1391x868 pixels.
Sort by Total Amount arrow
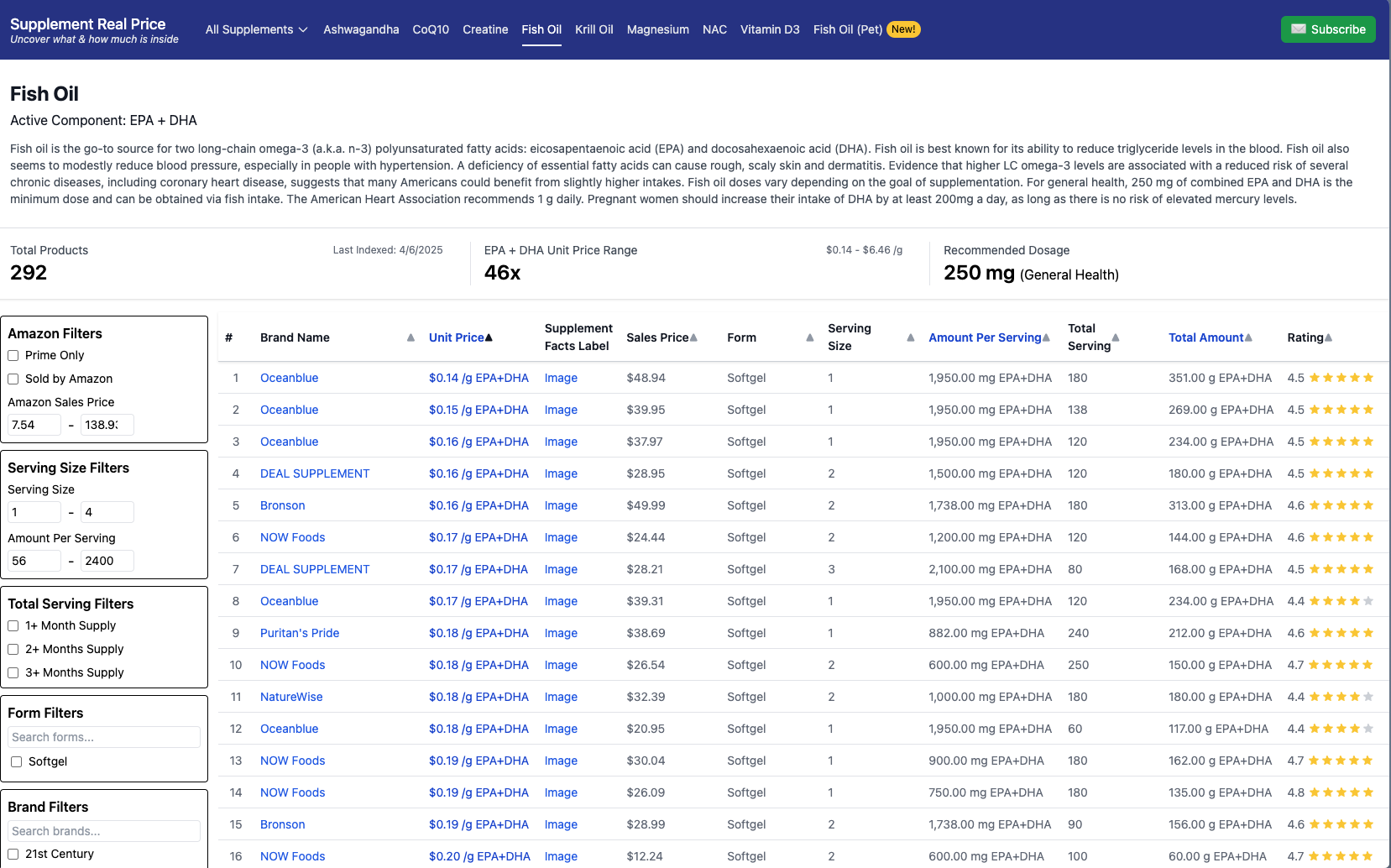click(x=1248, y=337)
